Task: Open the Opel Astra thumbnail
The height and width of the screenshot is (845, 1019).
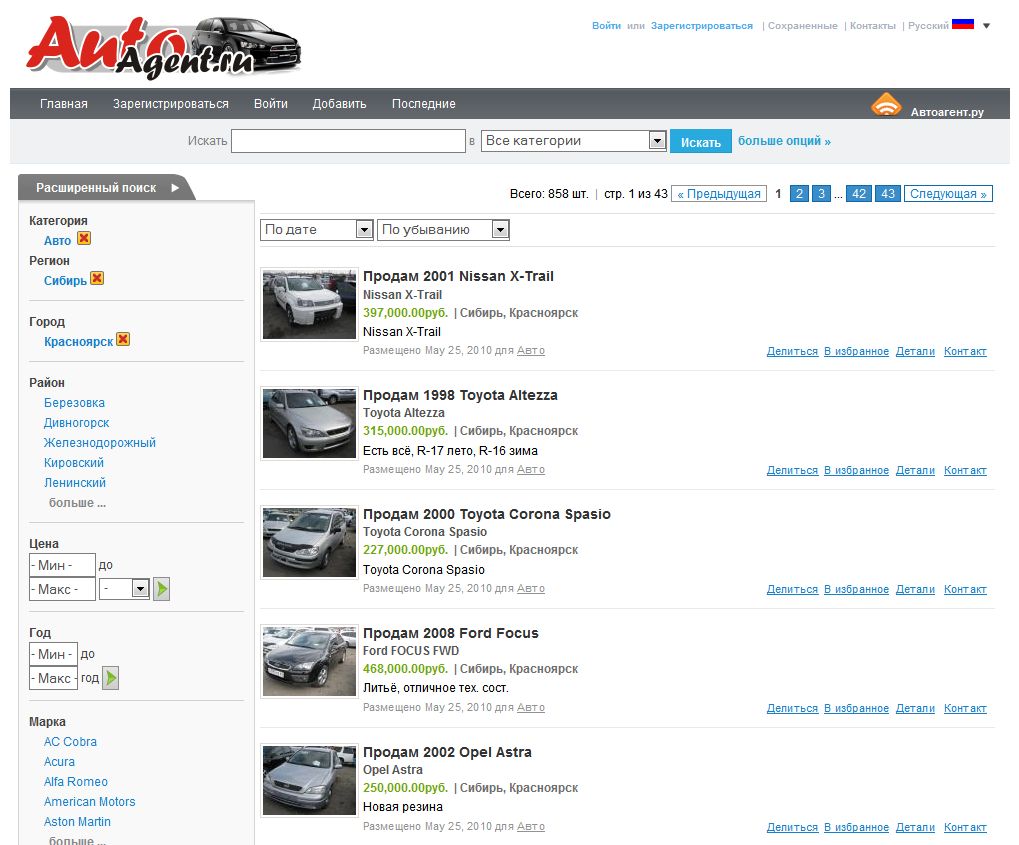Action: pos(309,780)
